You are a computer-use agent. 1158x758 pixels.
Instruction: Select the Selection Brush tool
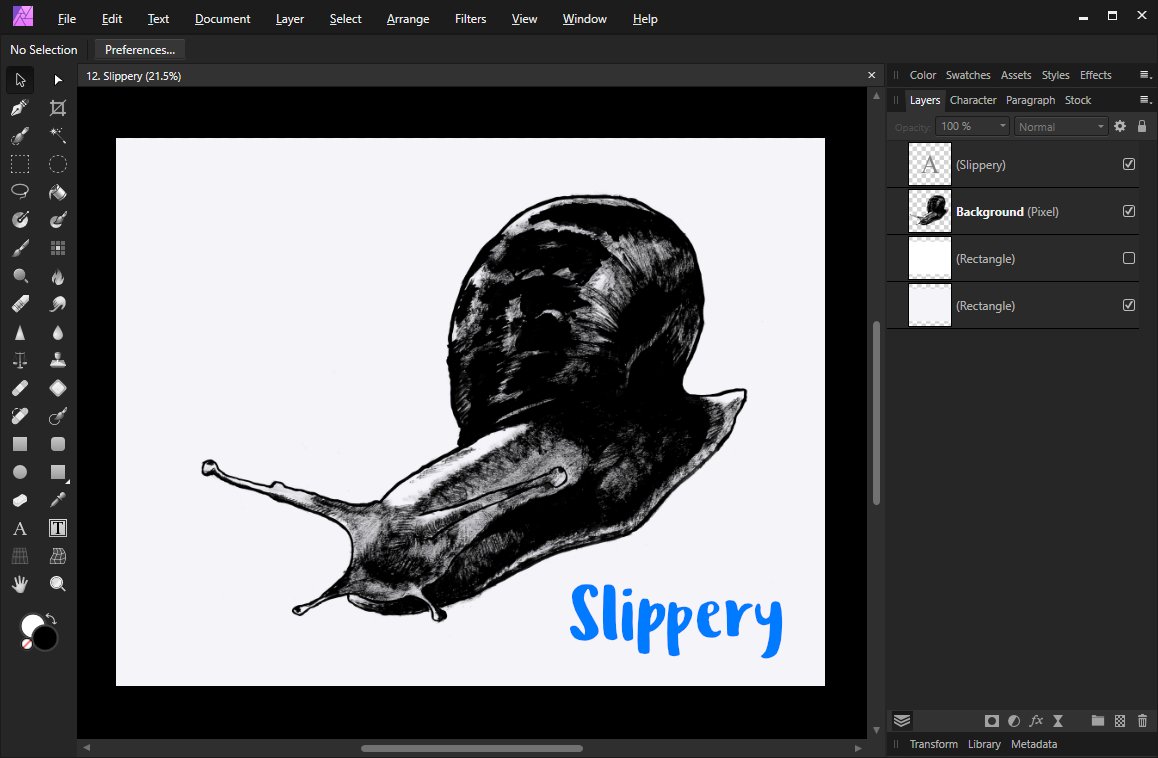click(x=20, y=136)
